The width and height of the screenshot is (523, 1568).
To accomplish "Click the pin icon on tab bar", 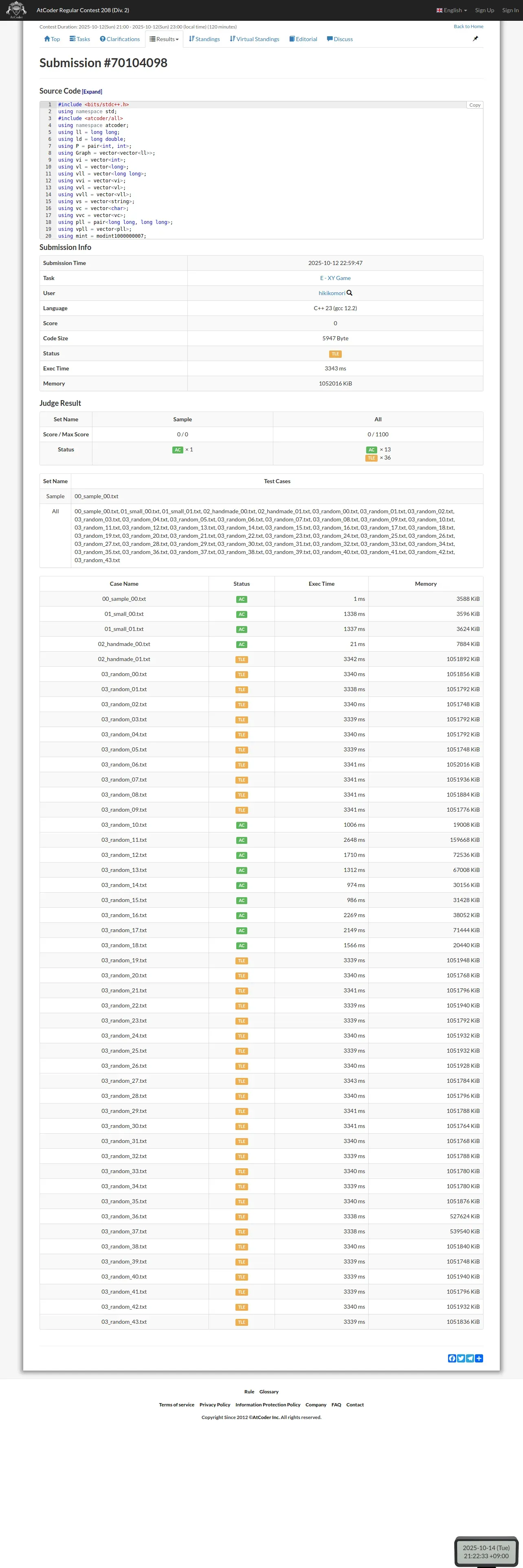I will [x=475, y=38].
